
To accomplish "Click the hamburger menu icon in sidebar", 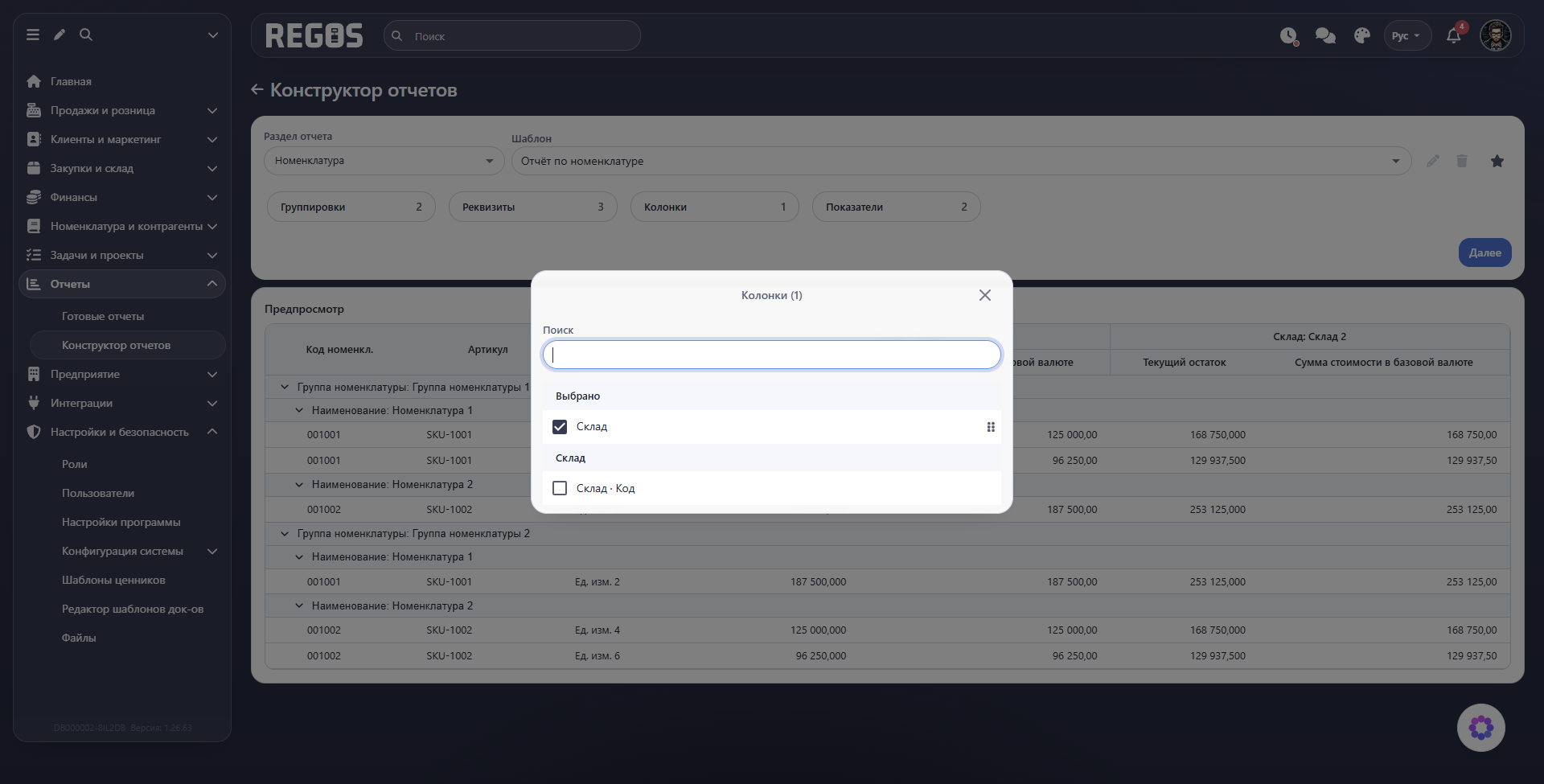I will coord(33,35).
